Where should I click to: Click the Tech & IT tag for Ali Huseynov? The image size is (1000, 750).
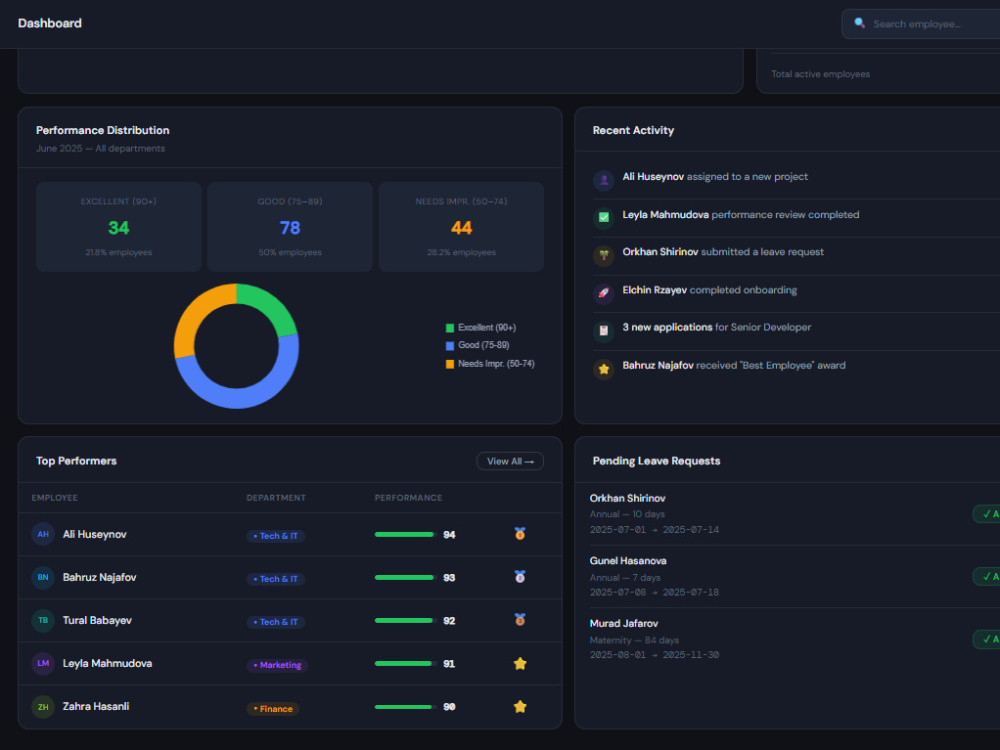click(x=276, y=536)
